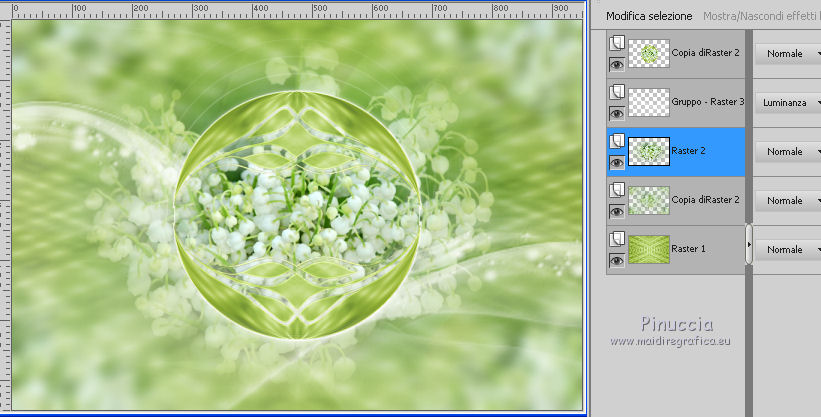Open the Normale blend mode dropdown of Raster 1
The image size is (821, 417).
pos(788,249)
